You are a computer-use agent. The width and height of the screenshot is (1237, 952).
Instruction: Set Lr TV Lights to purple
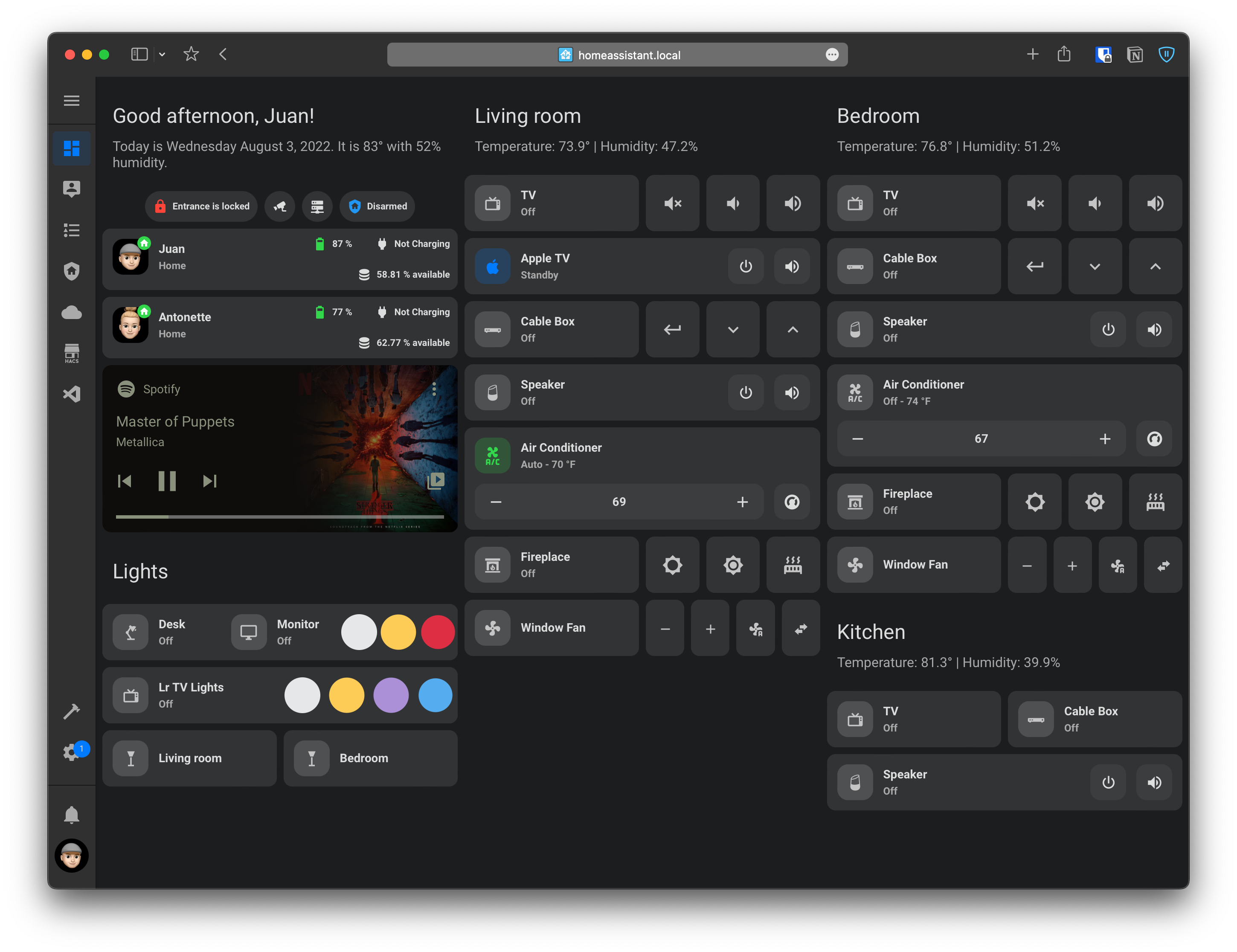click(391, 695)
